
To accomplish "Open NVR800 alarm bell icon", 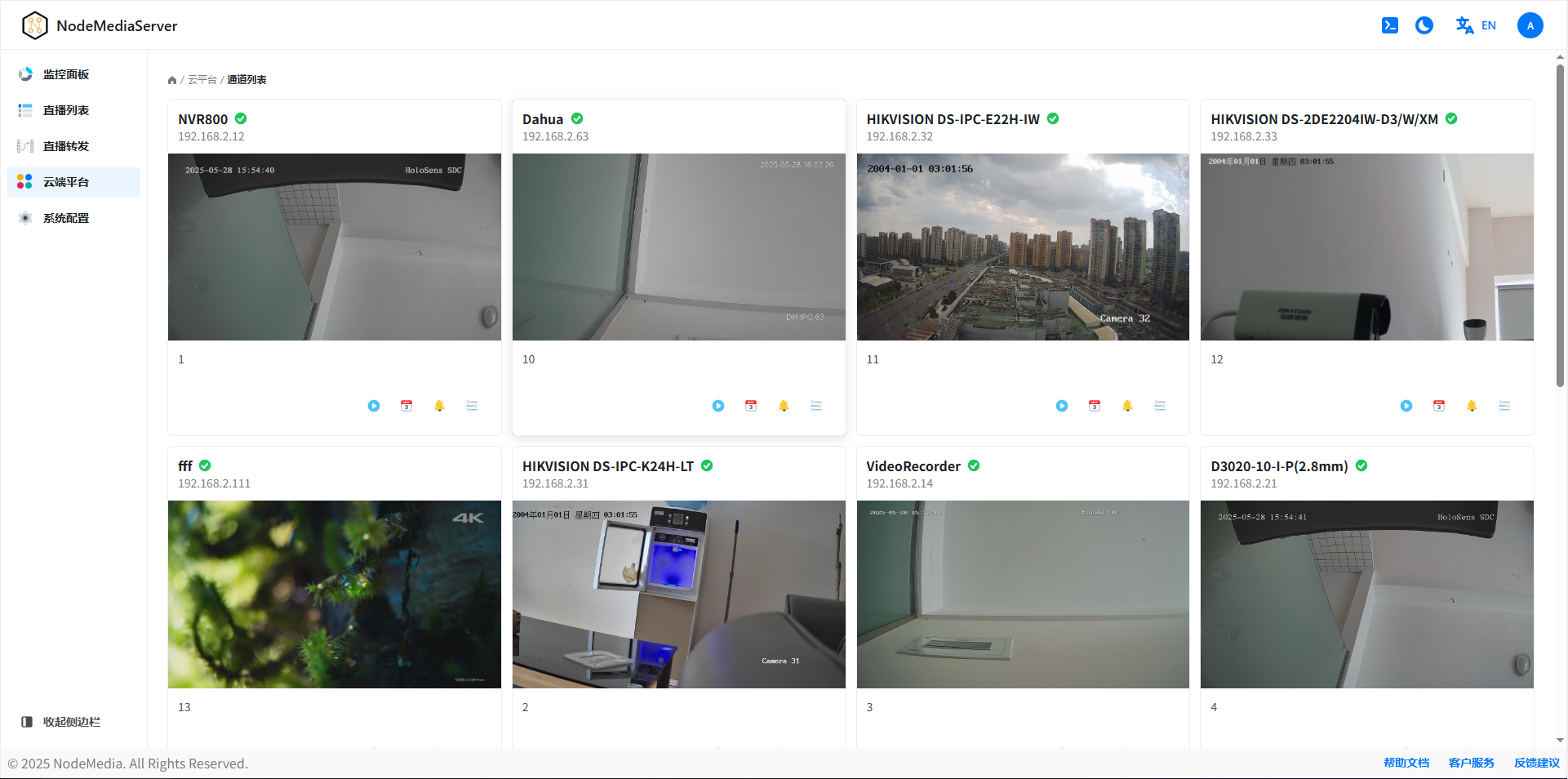I will tap(439, 406).
